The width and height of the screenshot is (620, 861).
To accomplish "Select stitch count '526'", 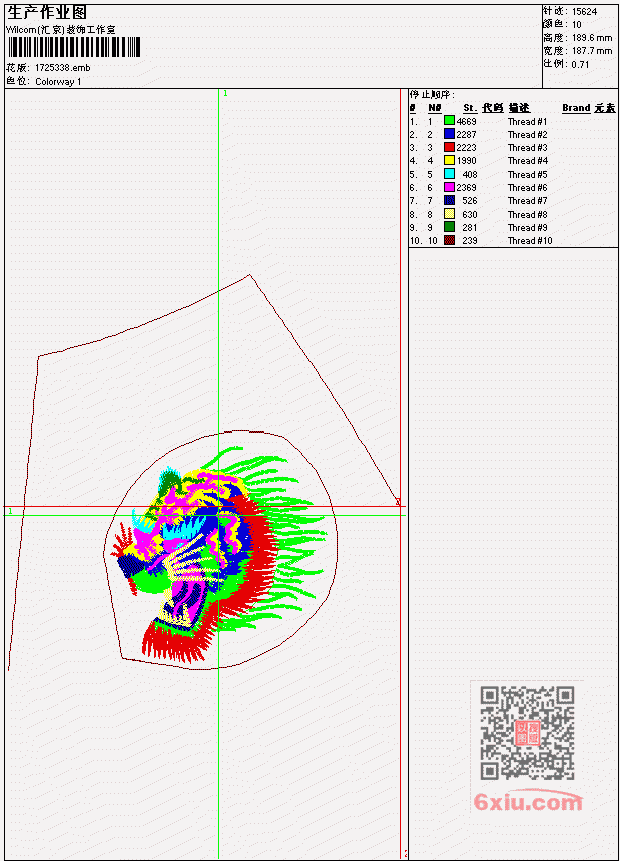I will pyautogui.click(x=470, y=201).
